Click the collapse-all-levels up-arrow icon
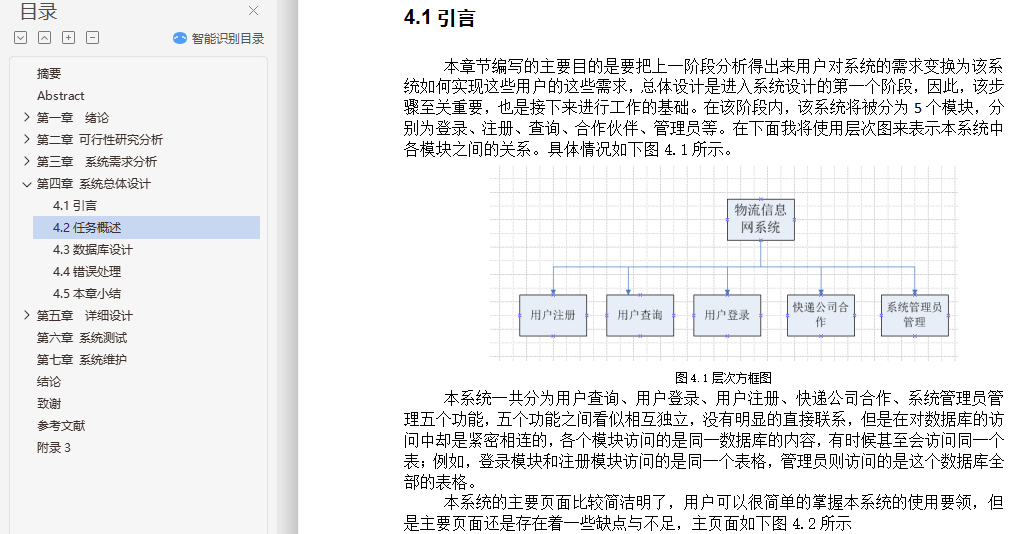The width and height of the screenshot is (1021, 534). [x=44, y=38]
